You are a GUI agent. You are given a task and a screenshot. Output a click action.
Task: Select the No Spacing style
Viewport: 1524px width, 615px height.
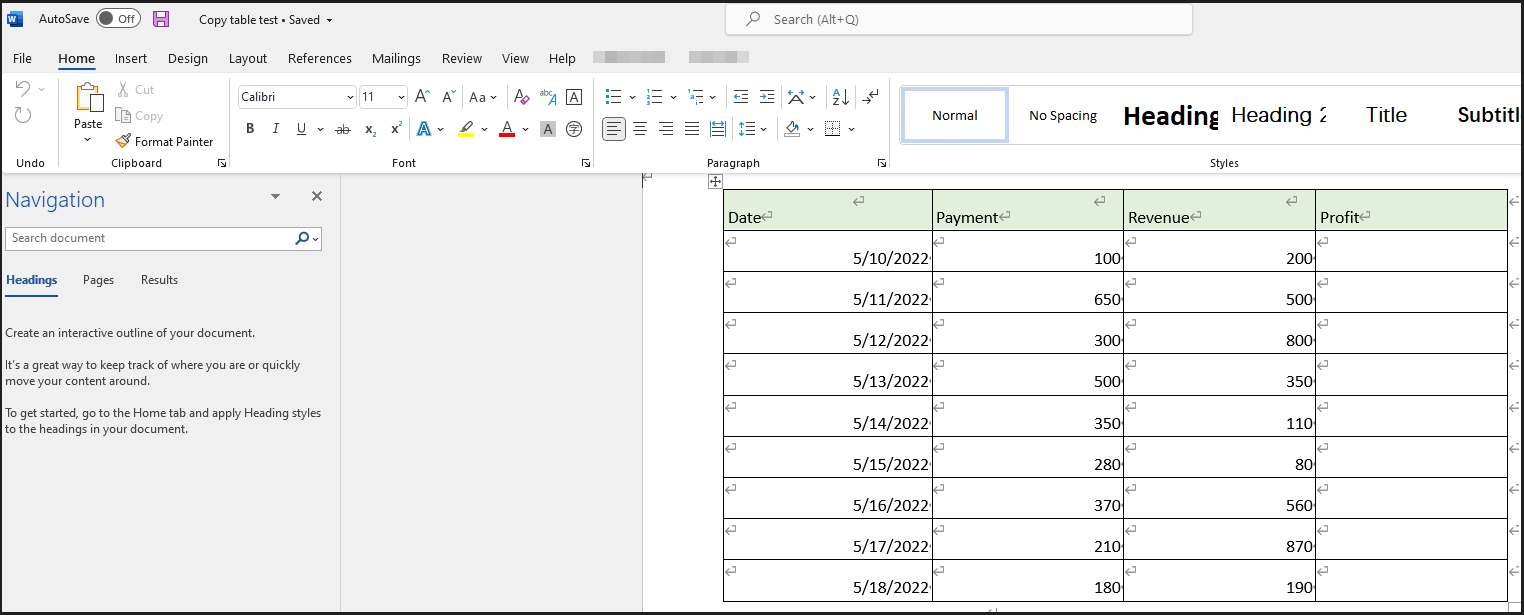pos(1062,115)
